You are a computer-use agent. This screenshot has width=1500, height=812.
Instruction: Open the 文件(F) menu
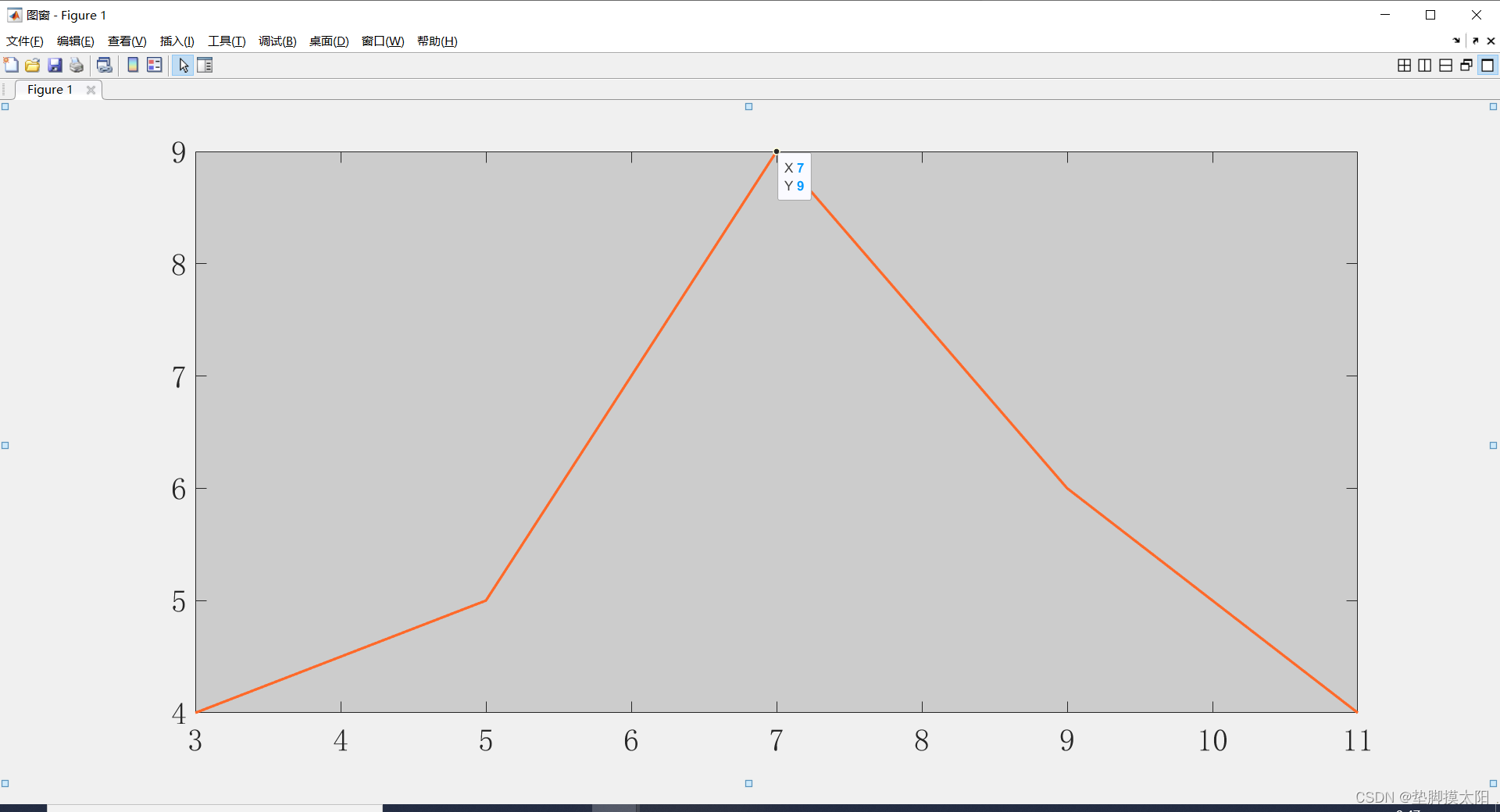pos(25,41)
